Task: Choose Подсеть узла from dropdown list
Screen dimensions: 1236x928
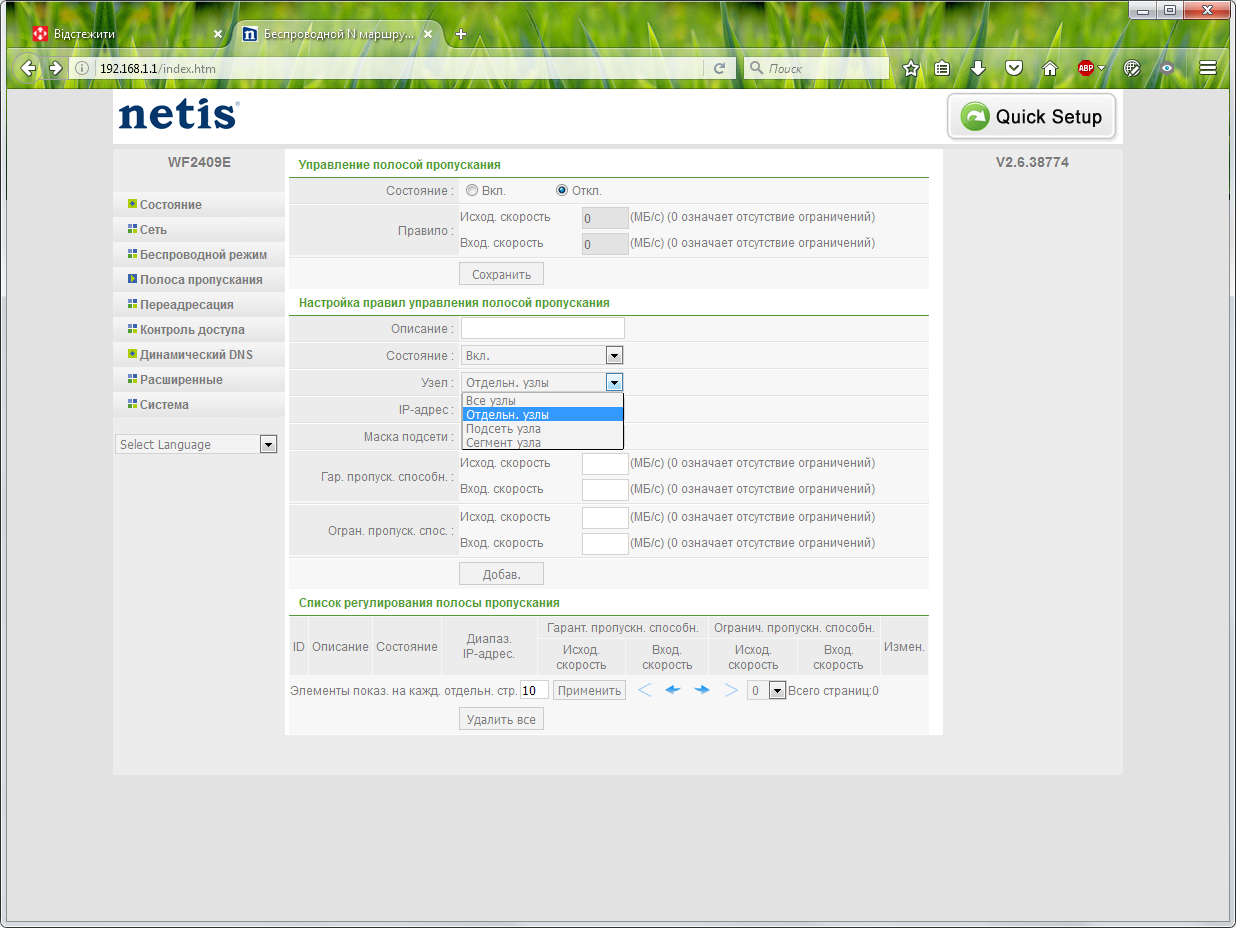Action: tap(503, 429)
